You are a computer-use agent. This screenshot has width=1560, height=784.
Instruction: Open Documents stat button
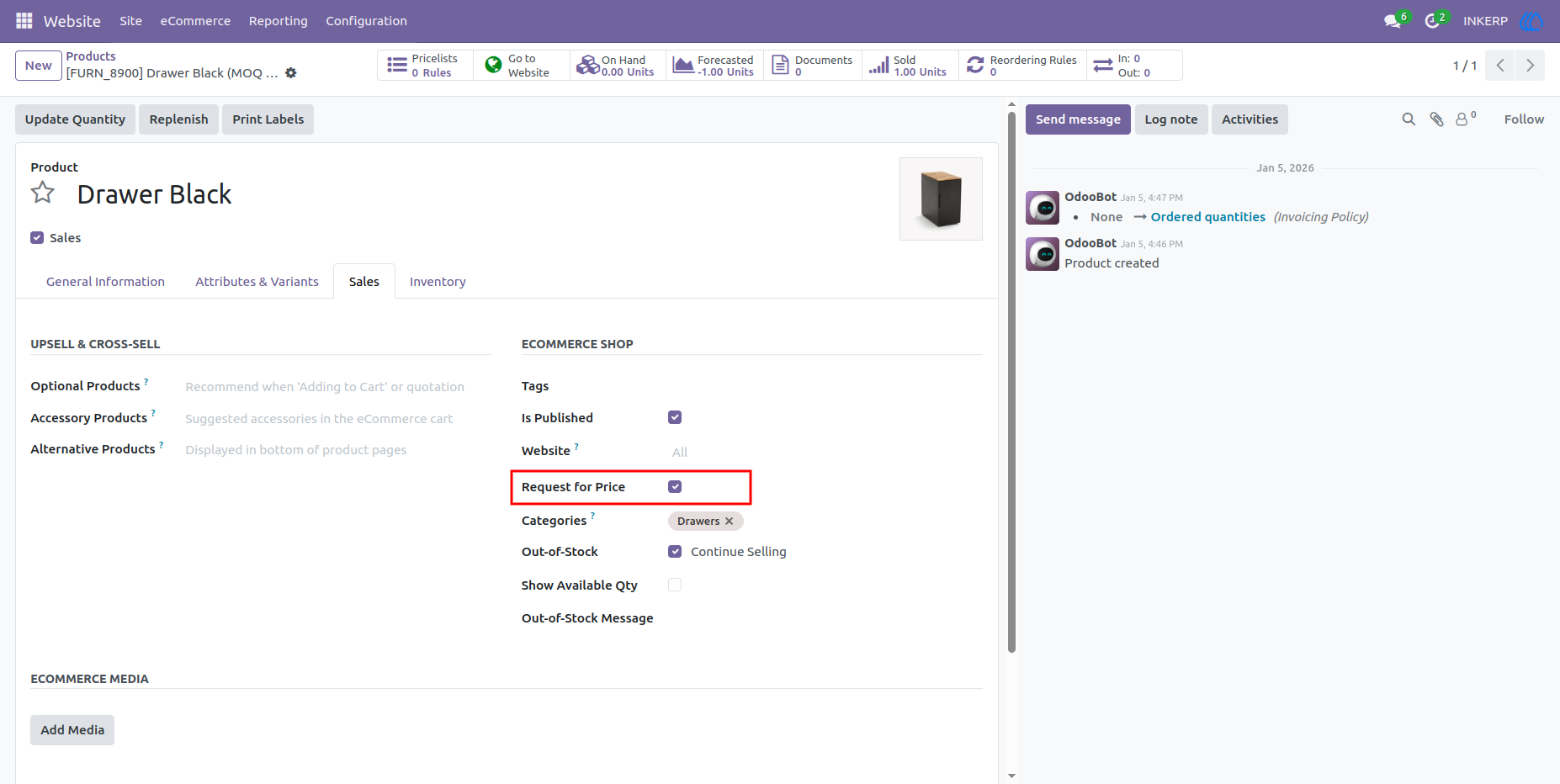813,66
